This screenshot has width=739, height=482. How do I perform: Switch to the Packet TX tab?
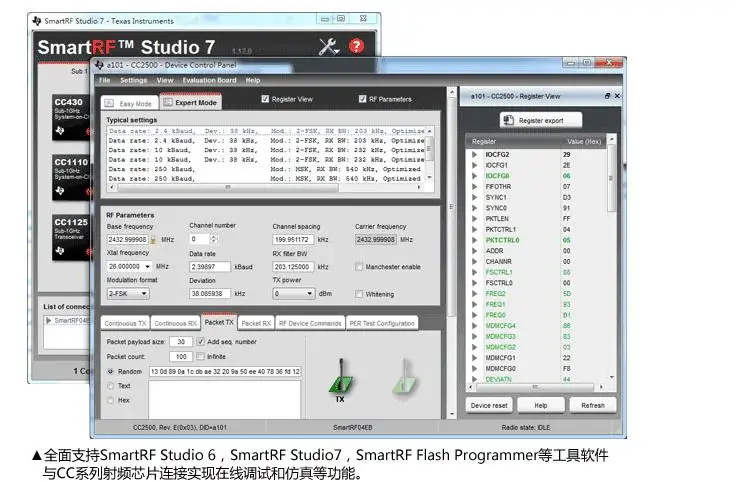pos(219,322)
